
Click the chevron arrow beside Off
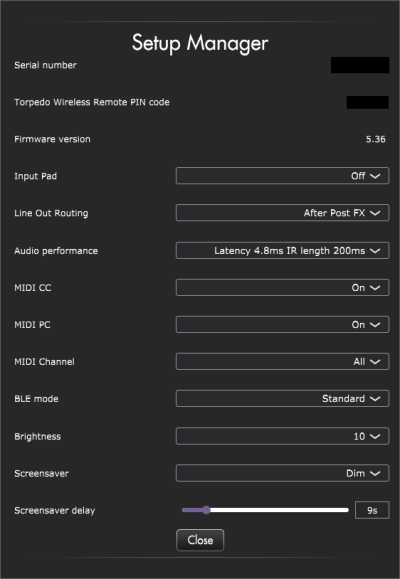click(375, 176)
